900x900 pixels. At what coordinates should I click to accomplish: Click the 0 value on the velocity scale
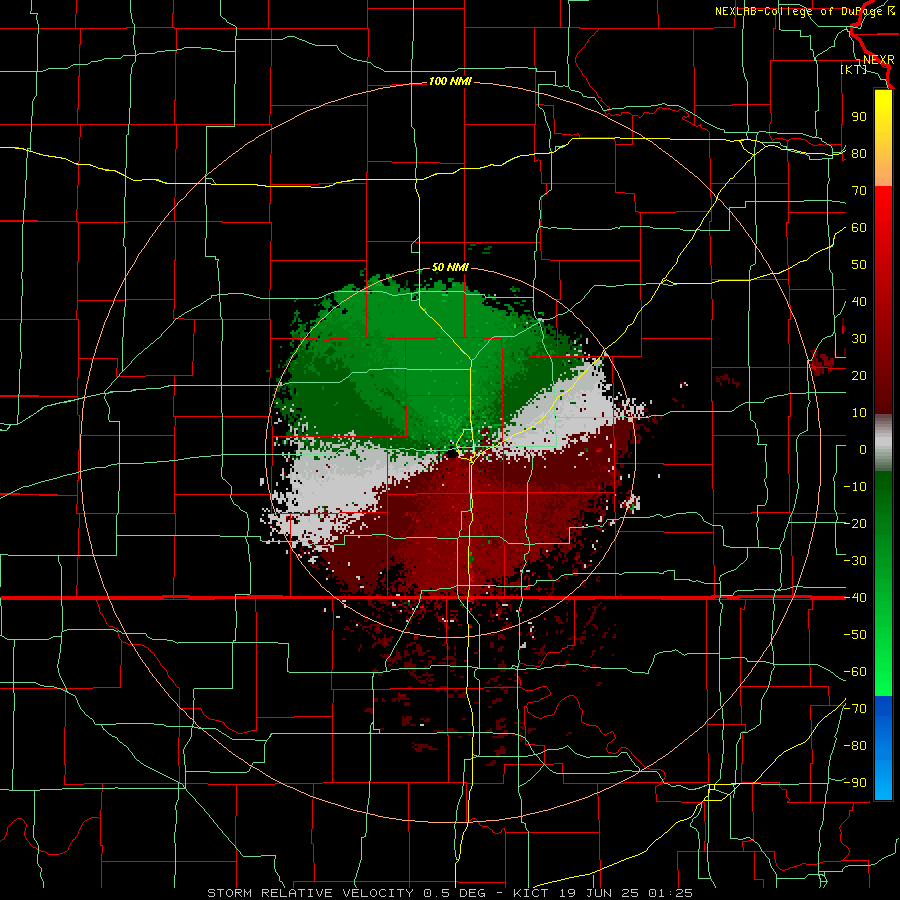pyautogui.click(x=863, y=450)
